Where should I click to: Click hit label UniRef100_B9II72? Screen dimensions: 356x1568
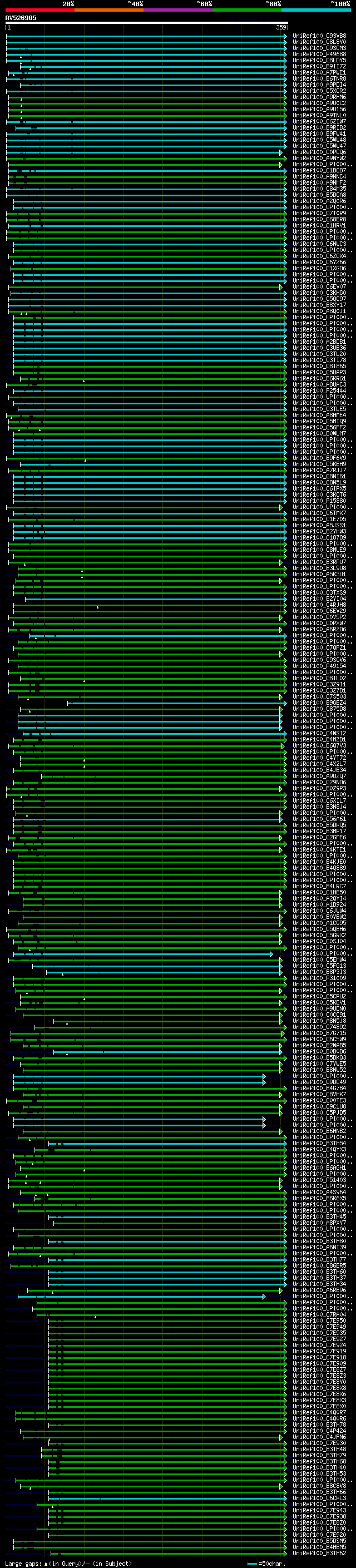click(319, 66)
